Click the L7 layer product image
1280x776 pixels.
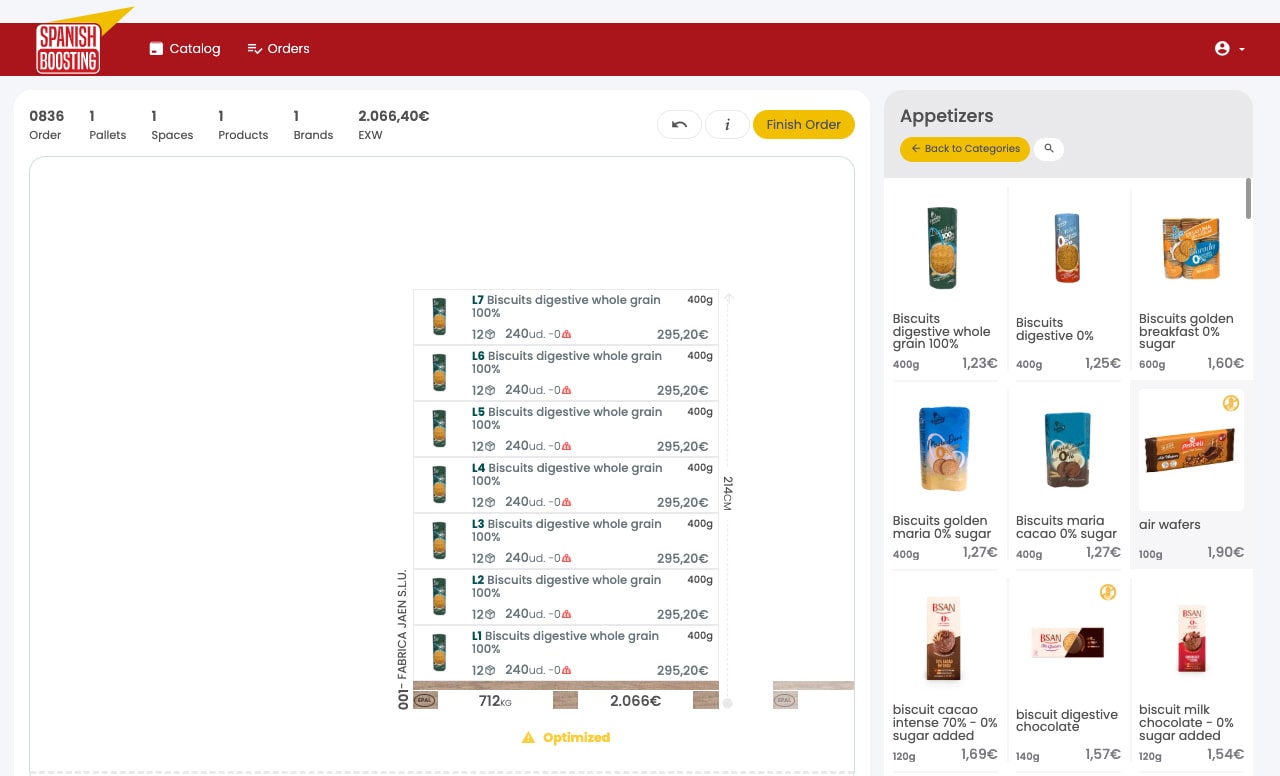pyautogui.click(x=439, y=316)
